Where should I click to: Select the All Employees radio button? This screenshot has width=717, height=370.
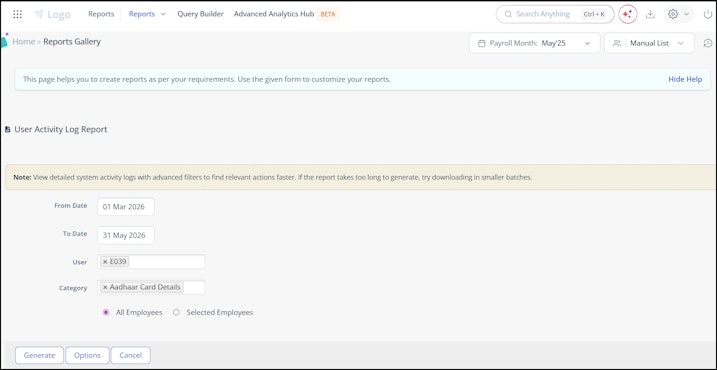106,313
